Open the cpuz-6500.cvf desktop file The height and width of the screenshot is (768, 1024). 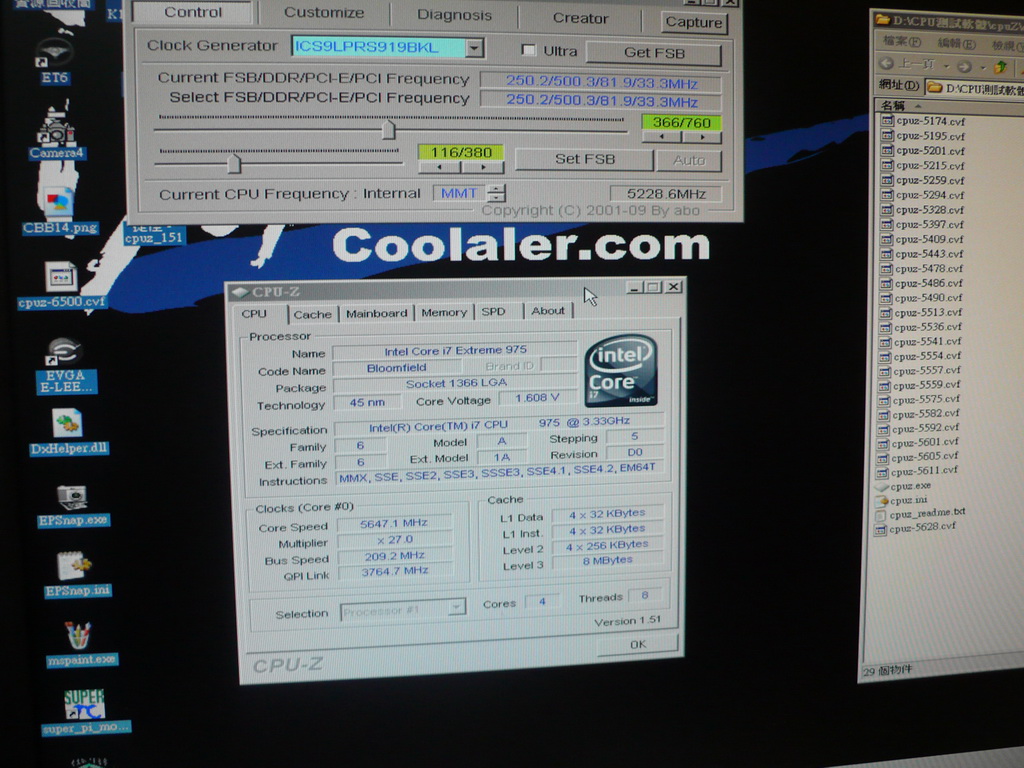(61, 285)
